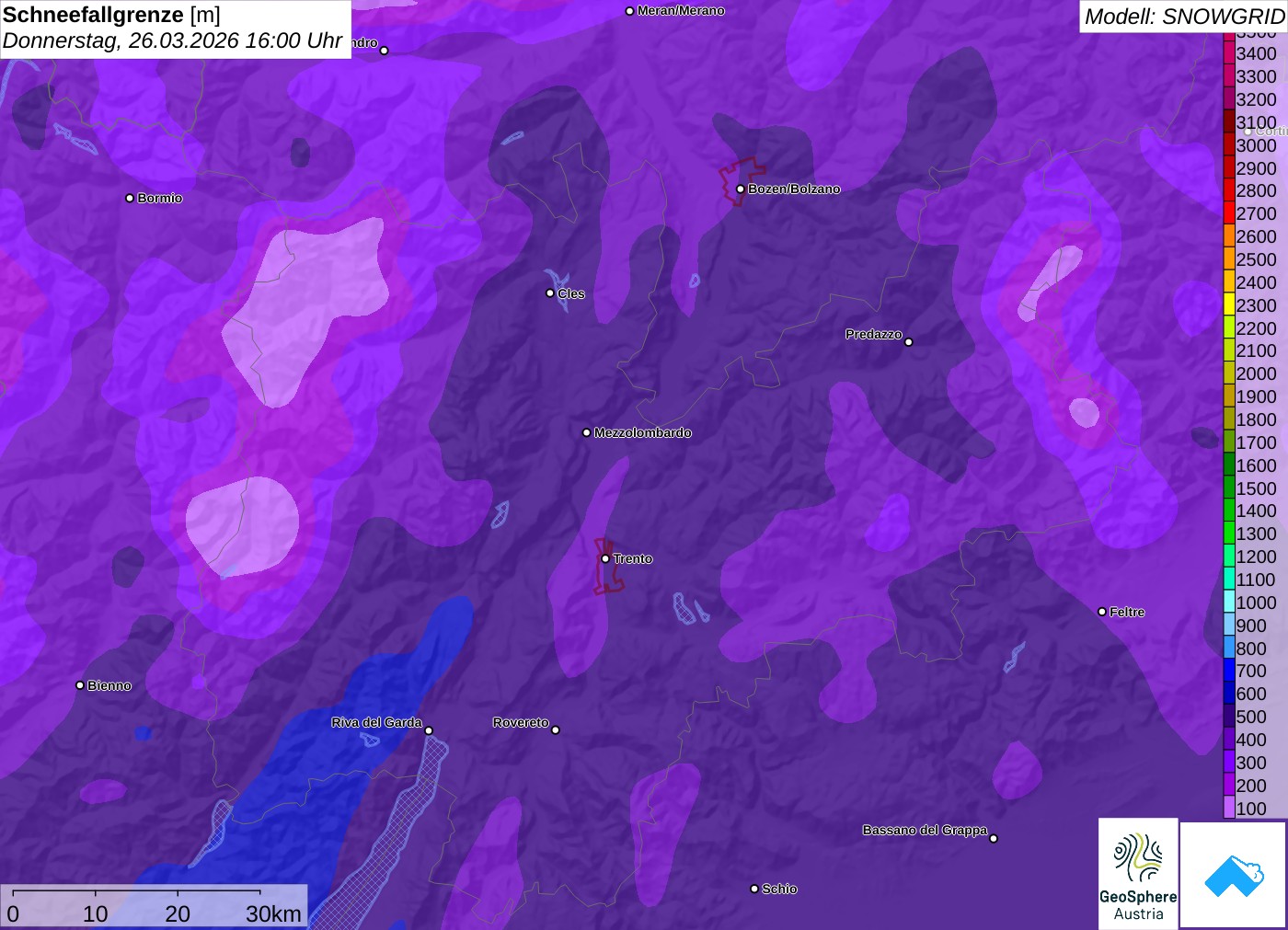Select the Mezzolombardo marker dot
1288x930 pixels.
tap(587, 432)
